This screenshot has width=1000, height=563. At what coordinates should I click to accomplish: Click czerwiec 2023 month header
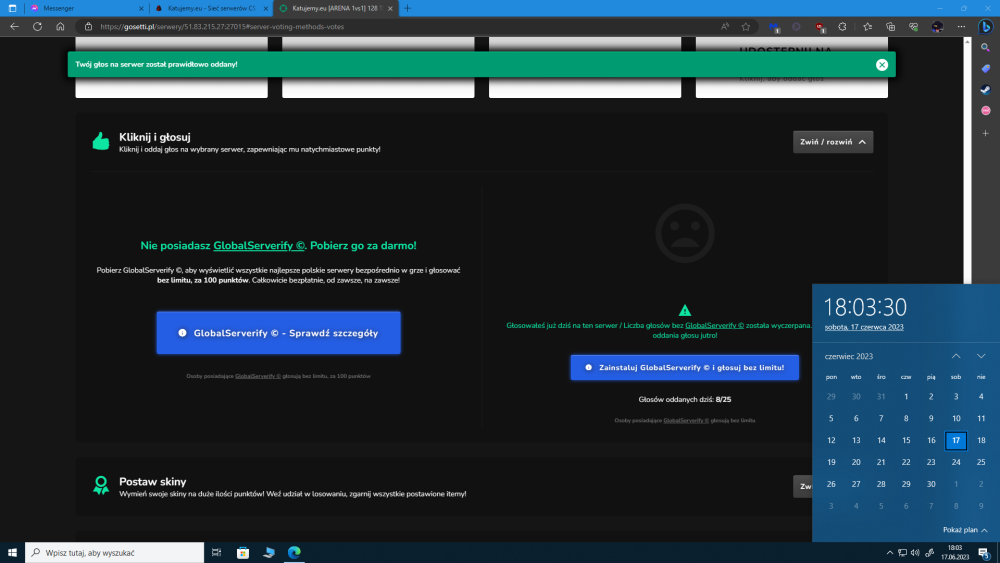coord(848,356)
